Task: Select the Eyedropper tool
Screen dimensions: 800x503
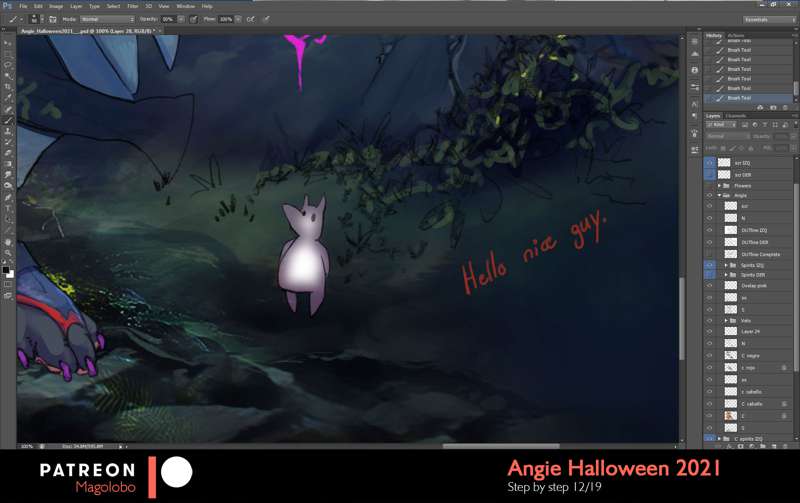Action: click(8, 98)
